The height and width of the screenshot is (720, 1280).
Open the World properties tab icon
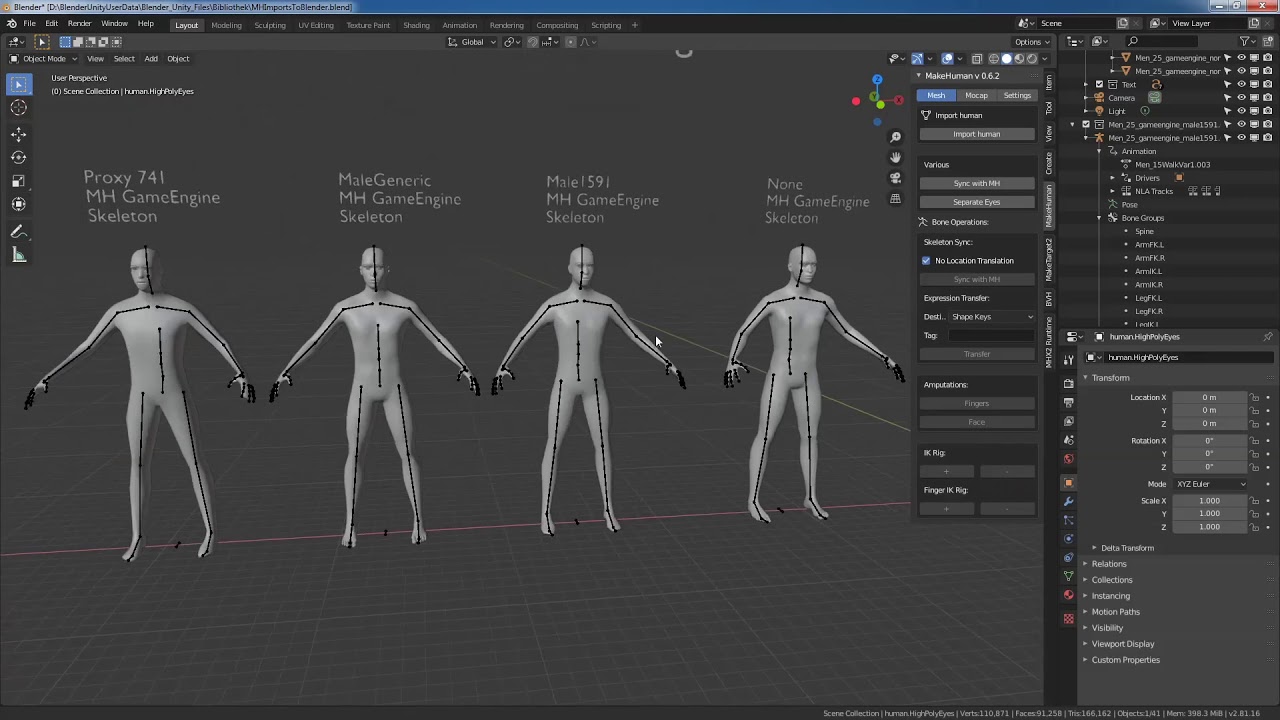pyautogui.click(x=1068, y=459)
